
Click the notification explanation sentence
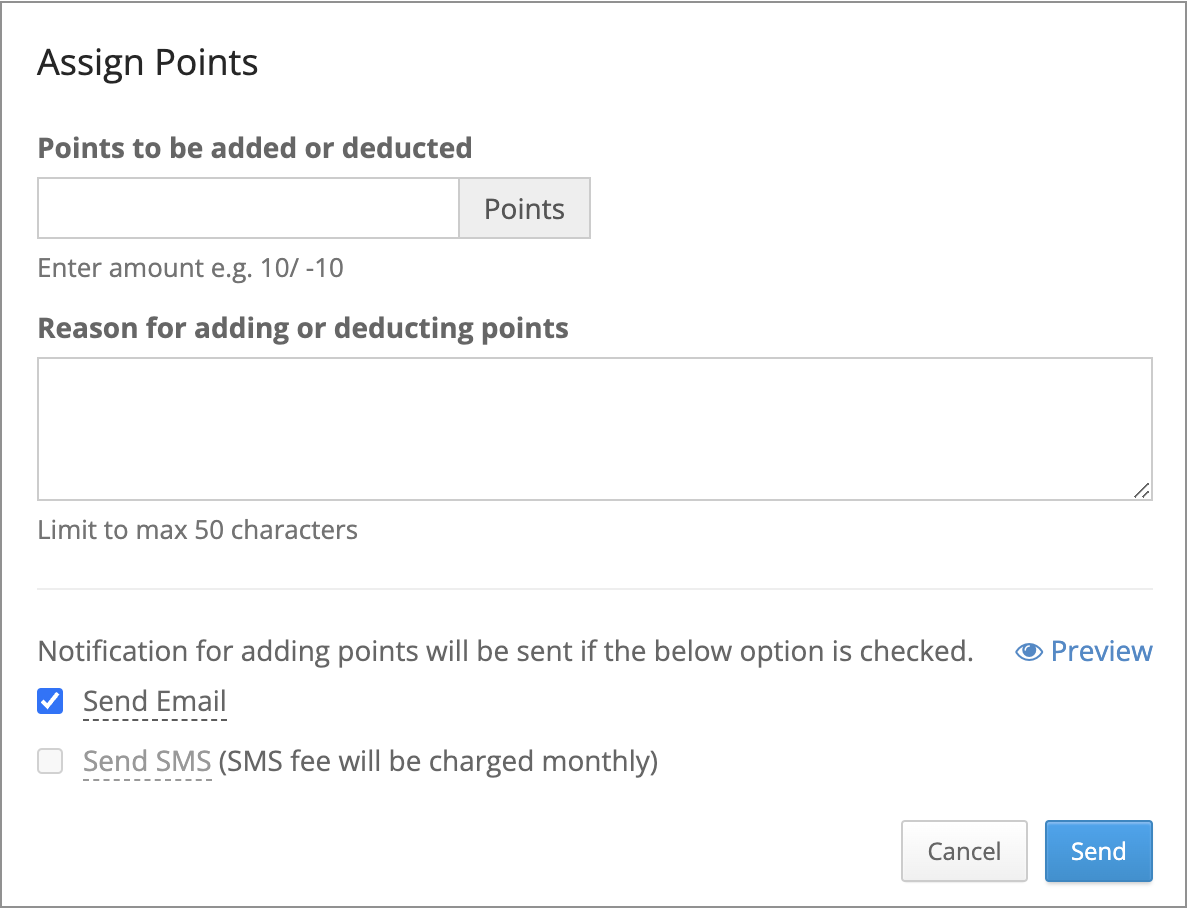[505, 651]
